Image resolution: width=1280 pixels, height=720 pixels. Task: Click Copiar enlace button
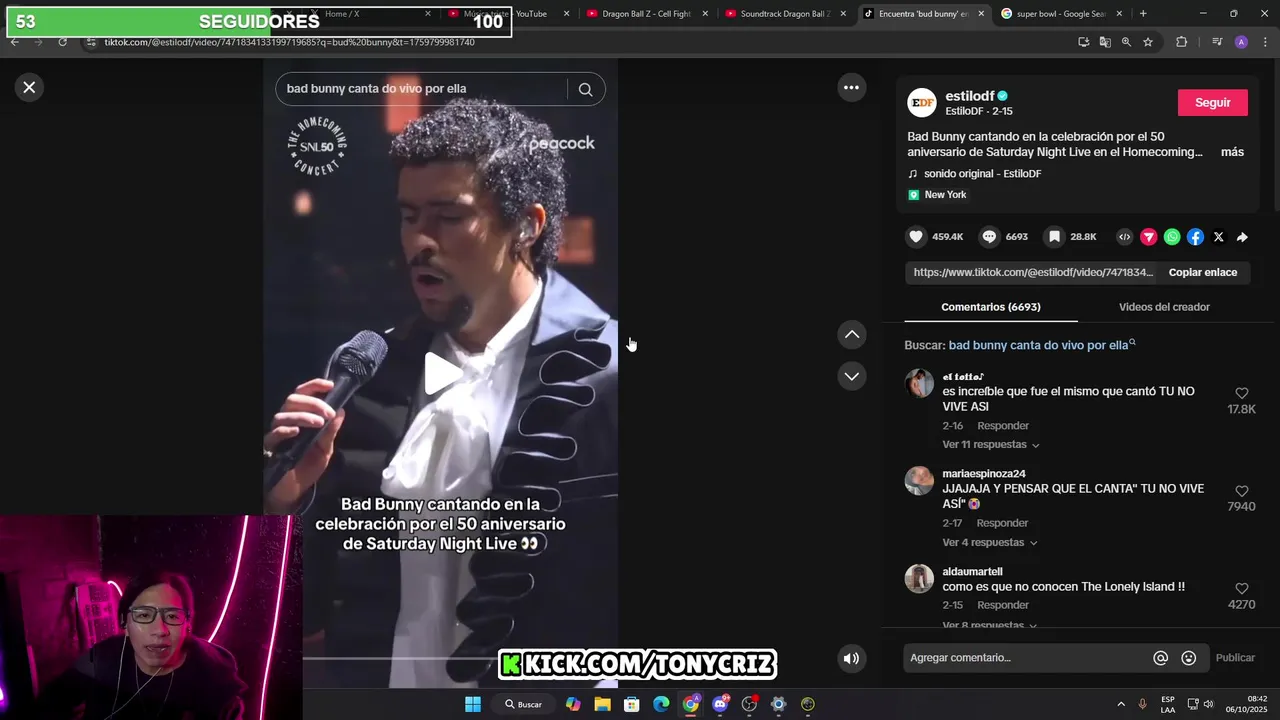tap(1203, 272)
